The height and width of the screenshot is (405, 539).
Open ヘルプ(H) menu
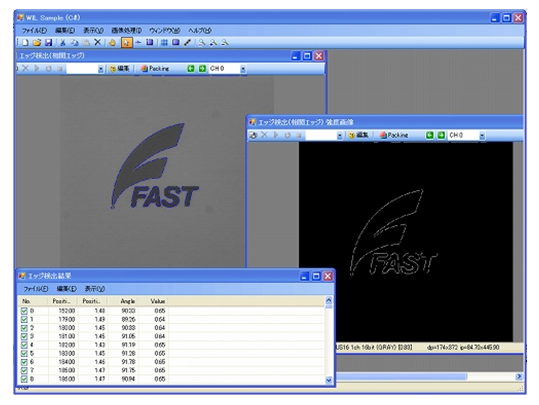(x=199, y=31)
